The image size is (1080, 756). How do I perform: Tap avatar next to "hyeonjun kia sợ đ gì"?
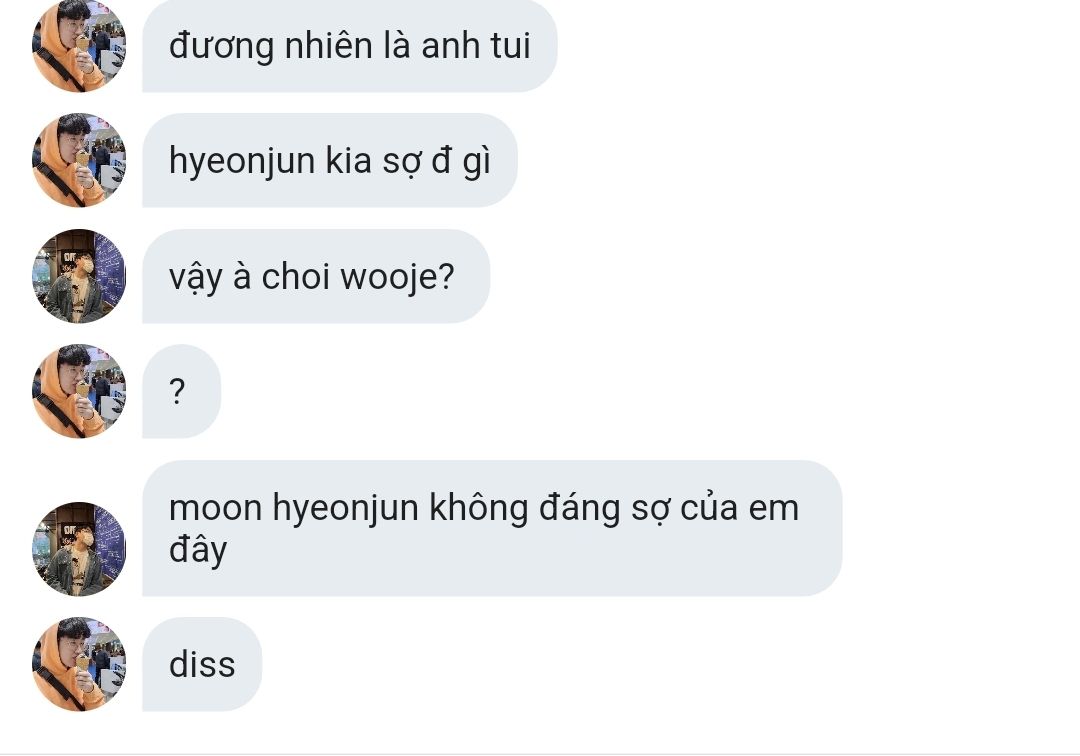pos(79,160)
